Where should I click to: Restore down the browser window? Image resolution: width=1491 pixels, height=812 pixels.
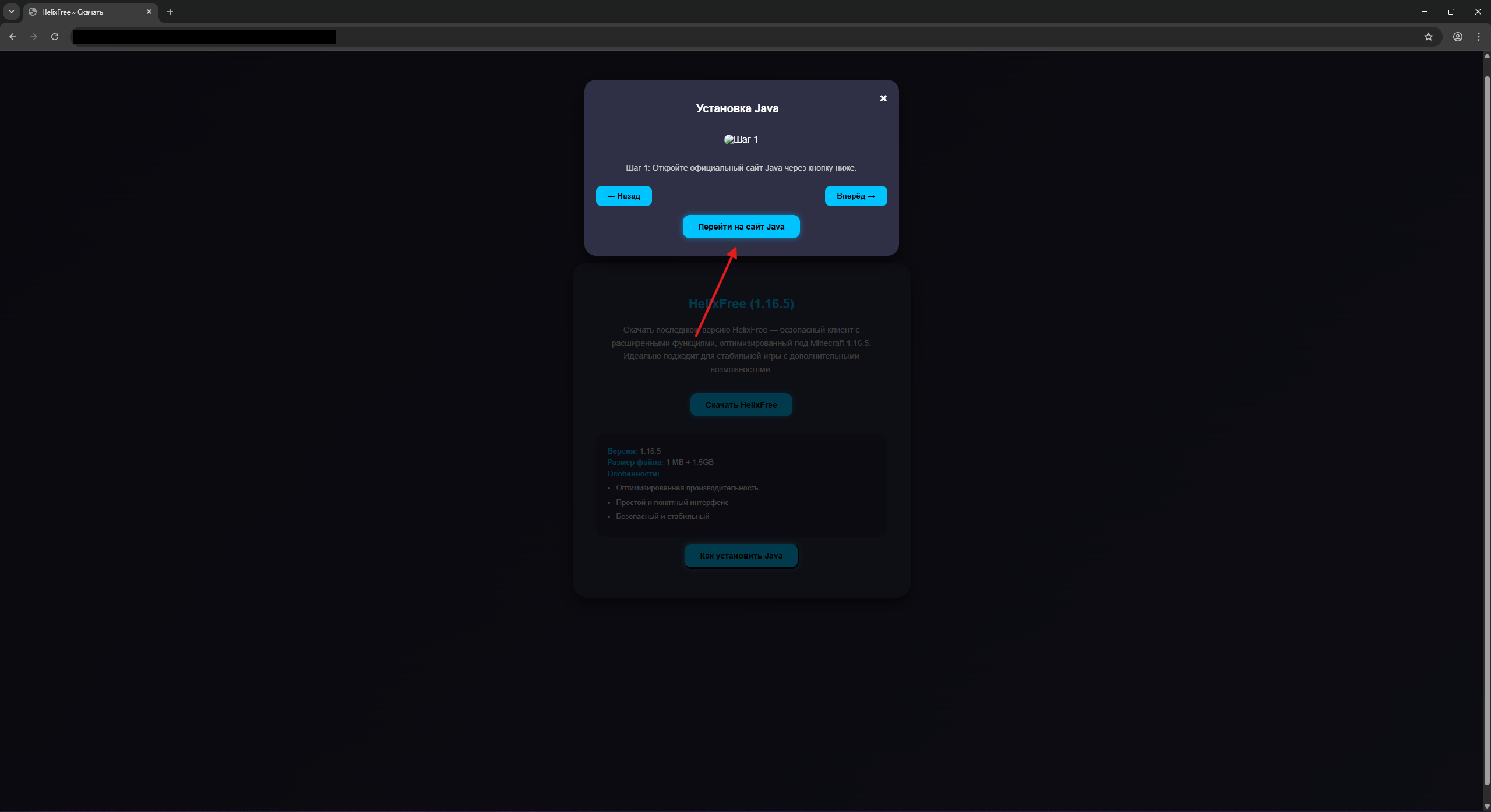click(x=1451, y=12)
